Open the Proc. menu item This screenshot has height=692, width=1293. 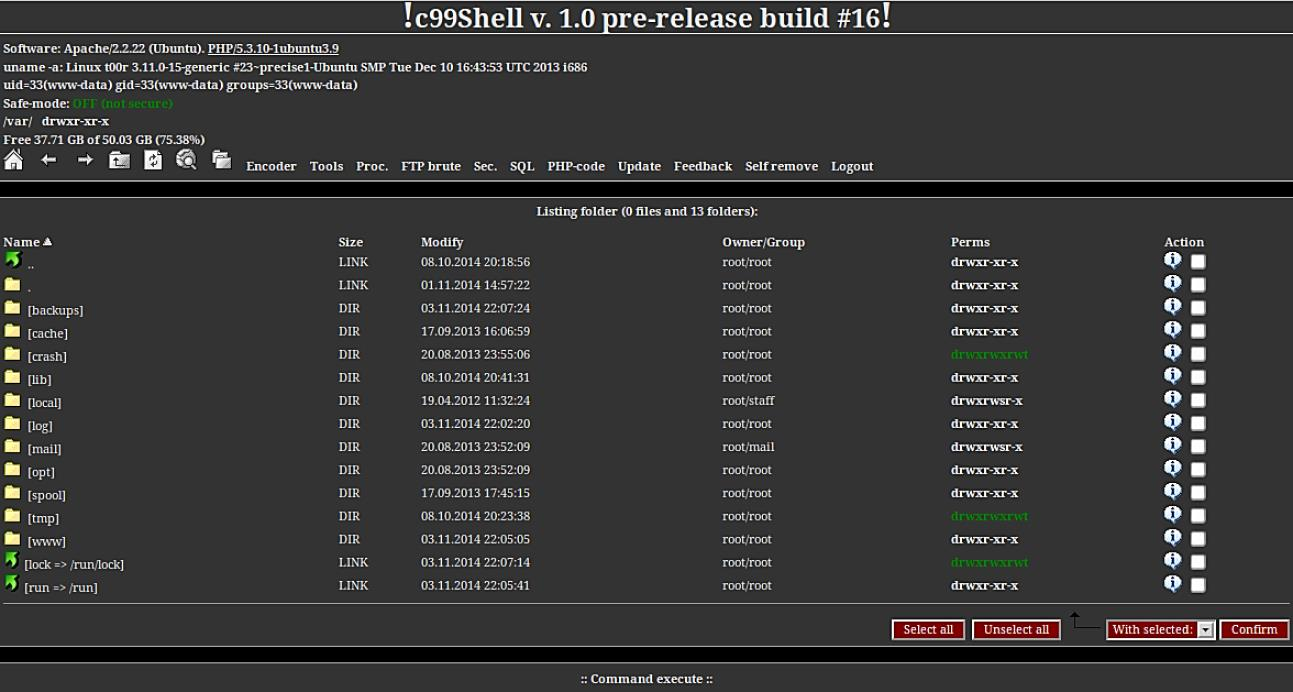(x=372, y=166)
